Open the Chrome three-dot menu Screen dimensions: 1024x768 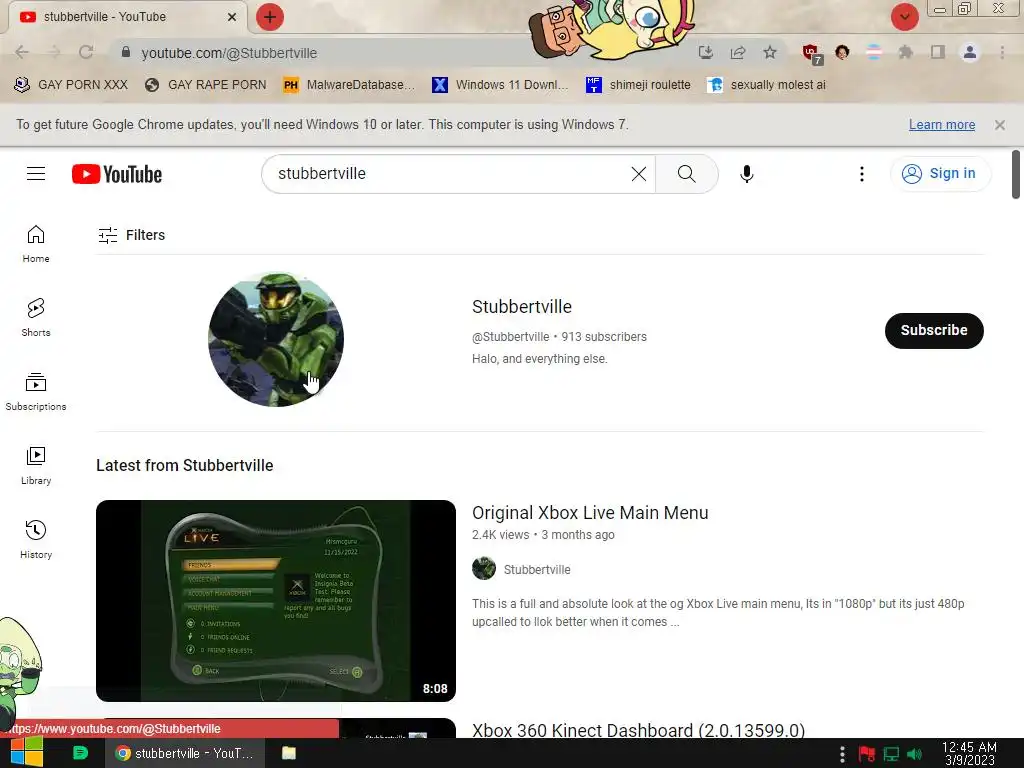[x=1002, y=52]
